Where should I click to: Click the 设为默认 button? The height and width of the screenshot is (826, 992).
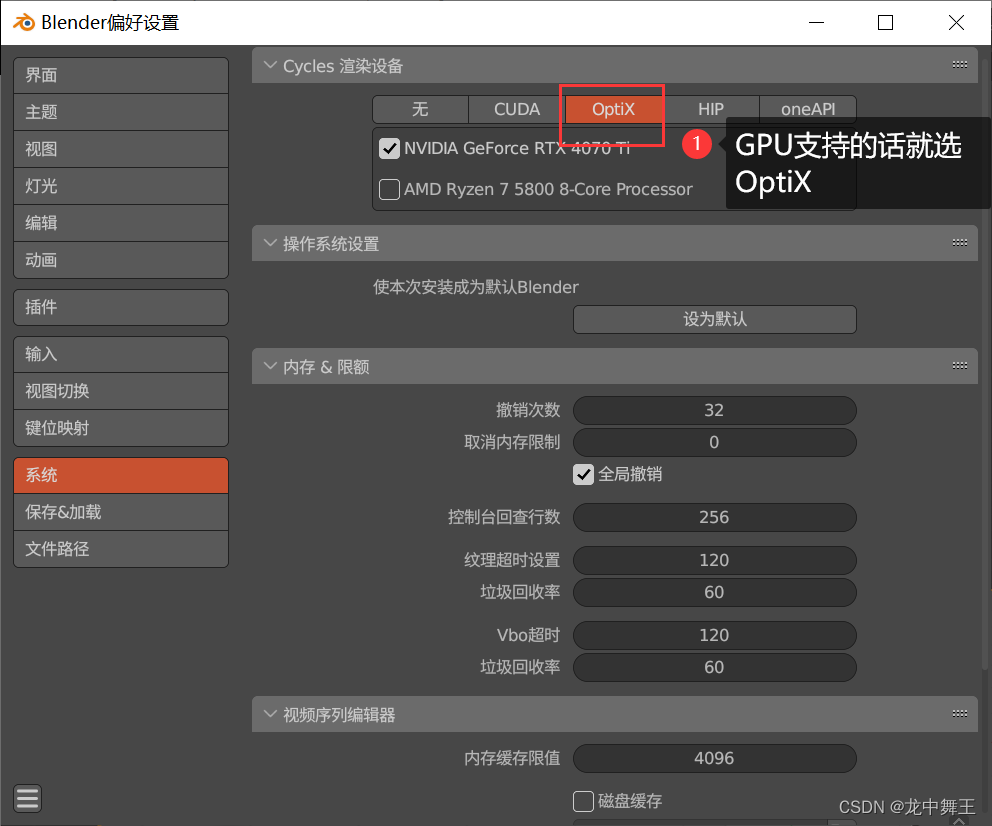714,319
